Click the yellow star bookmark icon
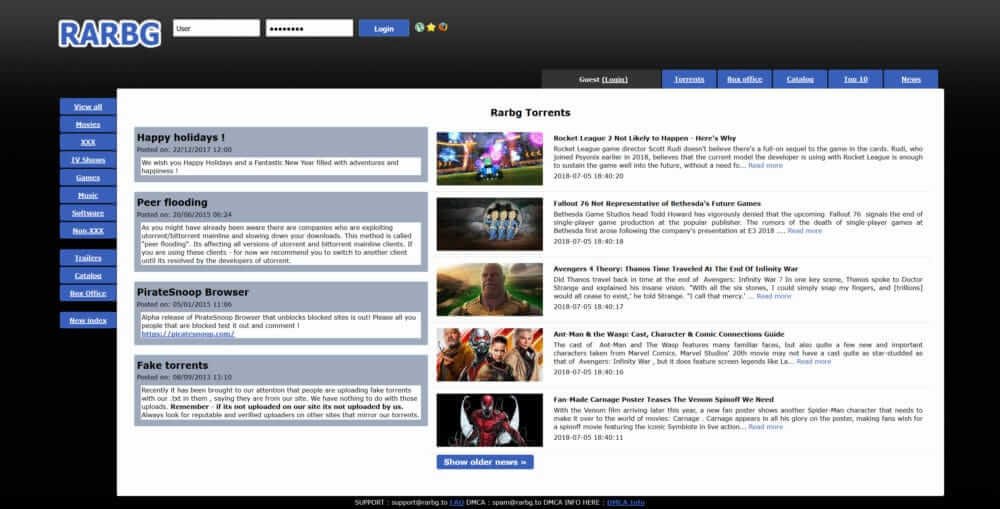 tap(431, 27)
